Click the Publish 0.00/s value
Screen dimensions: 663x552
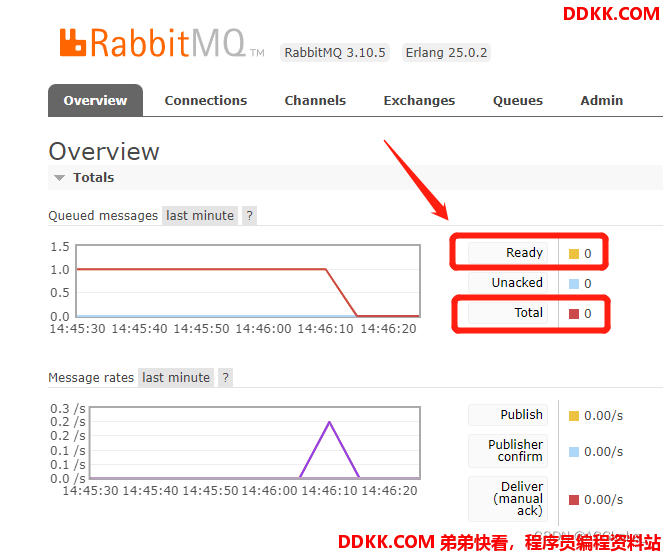point(603,416)
